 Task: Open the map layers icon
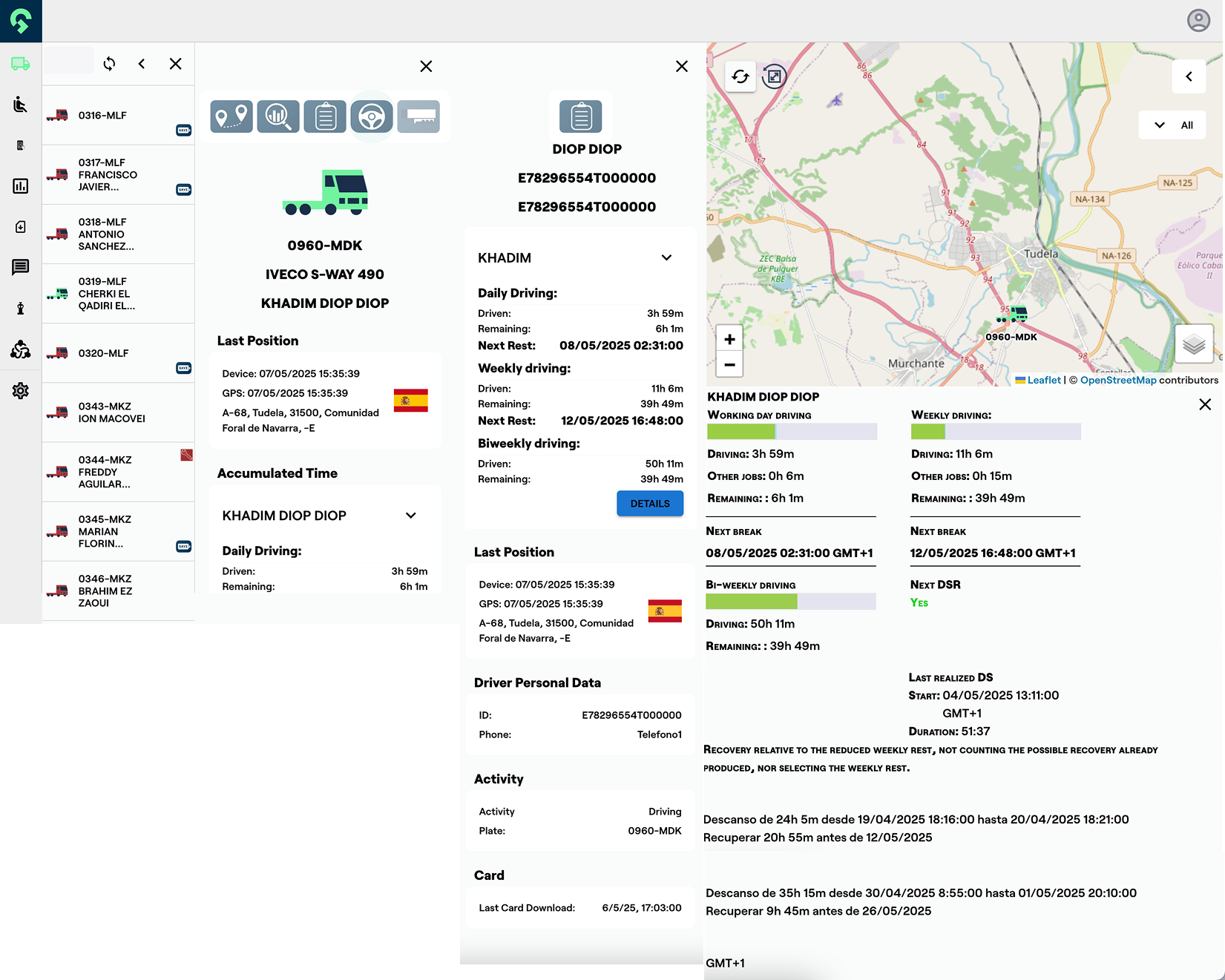tap(1194, 344)
